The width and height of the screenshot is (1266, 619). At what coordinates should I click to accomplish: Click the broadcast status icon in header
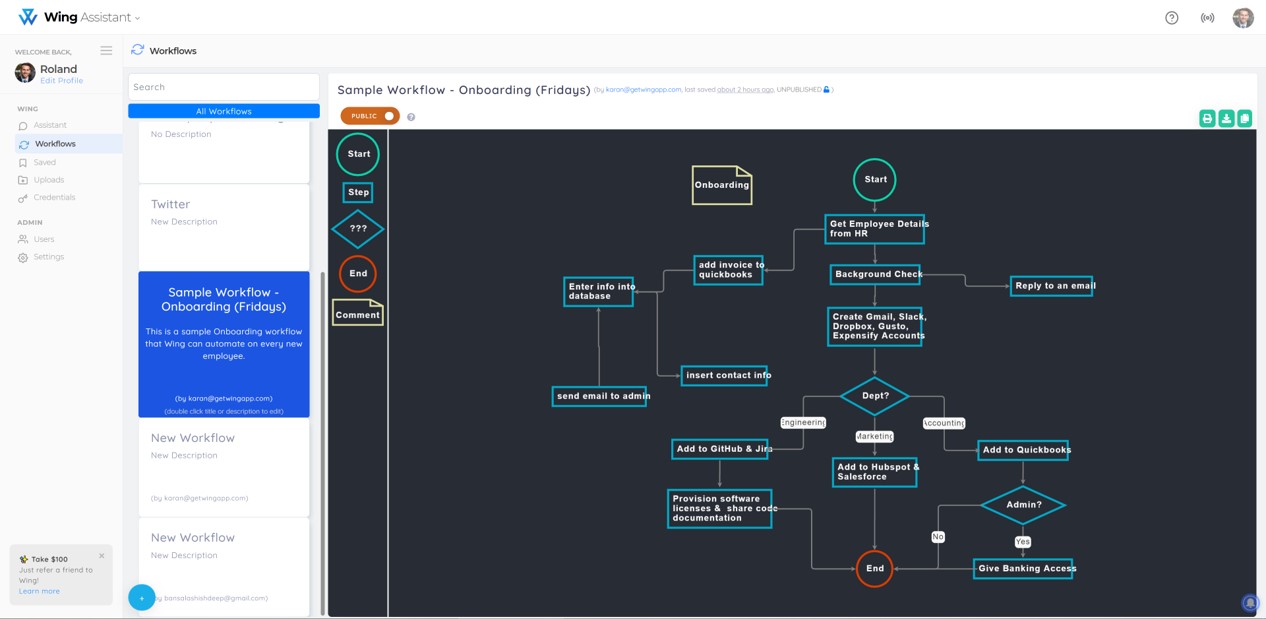1207,17
